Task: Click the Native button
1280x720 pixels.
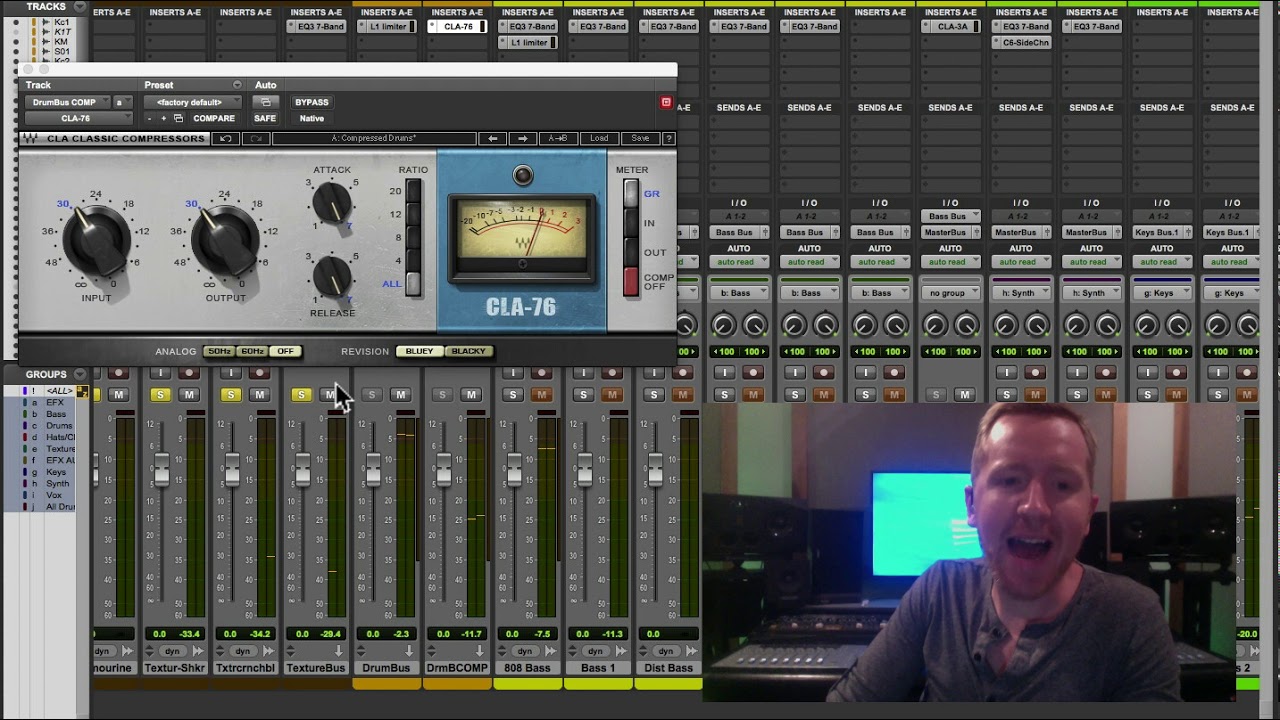Action: pos(311,118)
